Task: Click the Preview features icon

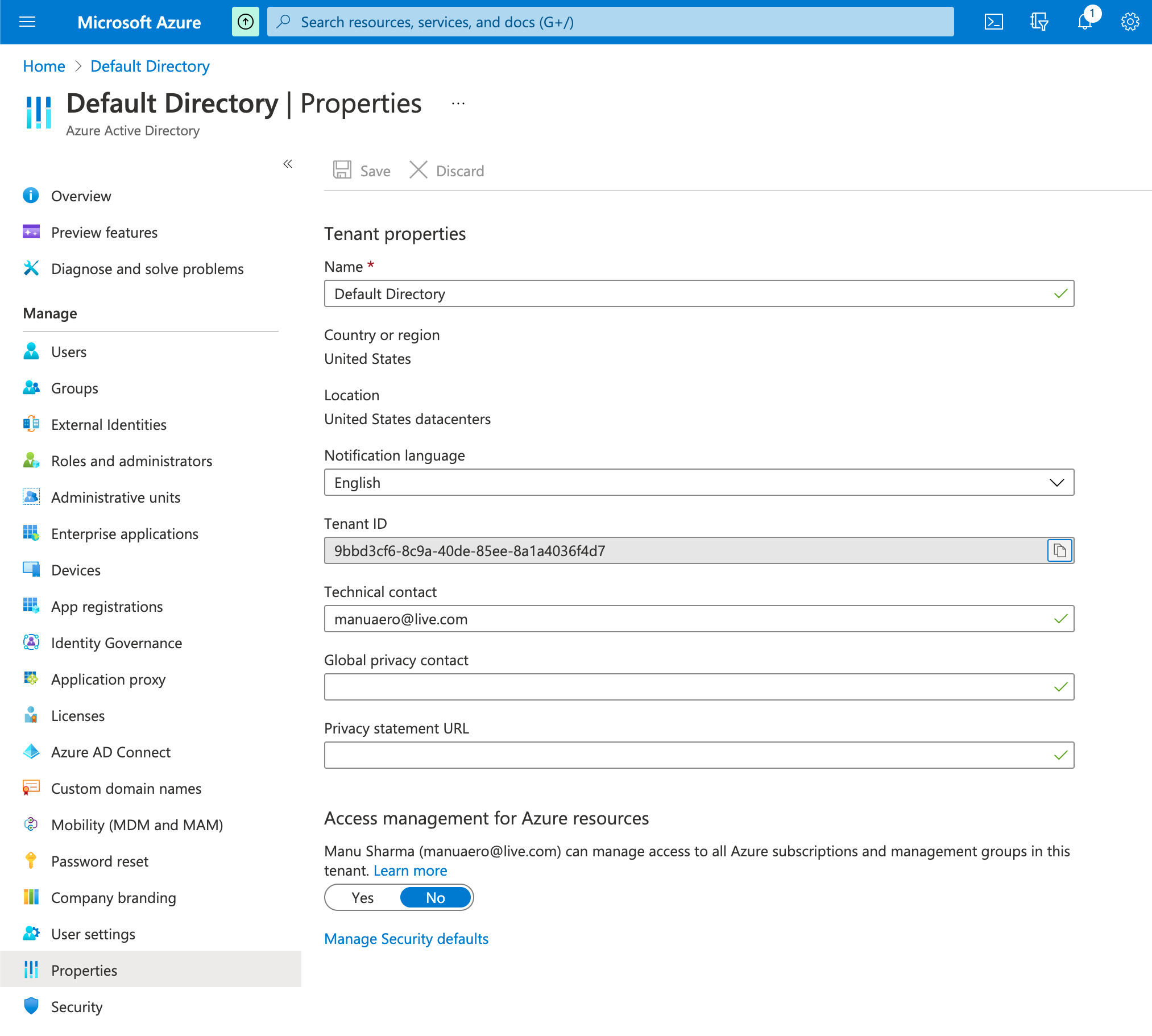Action: pyautogui.click(x=31, y=231)
